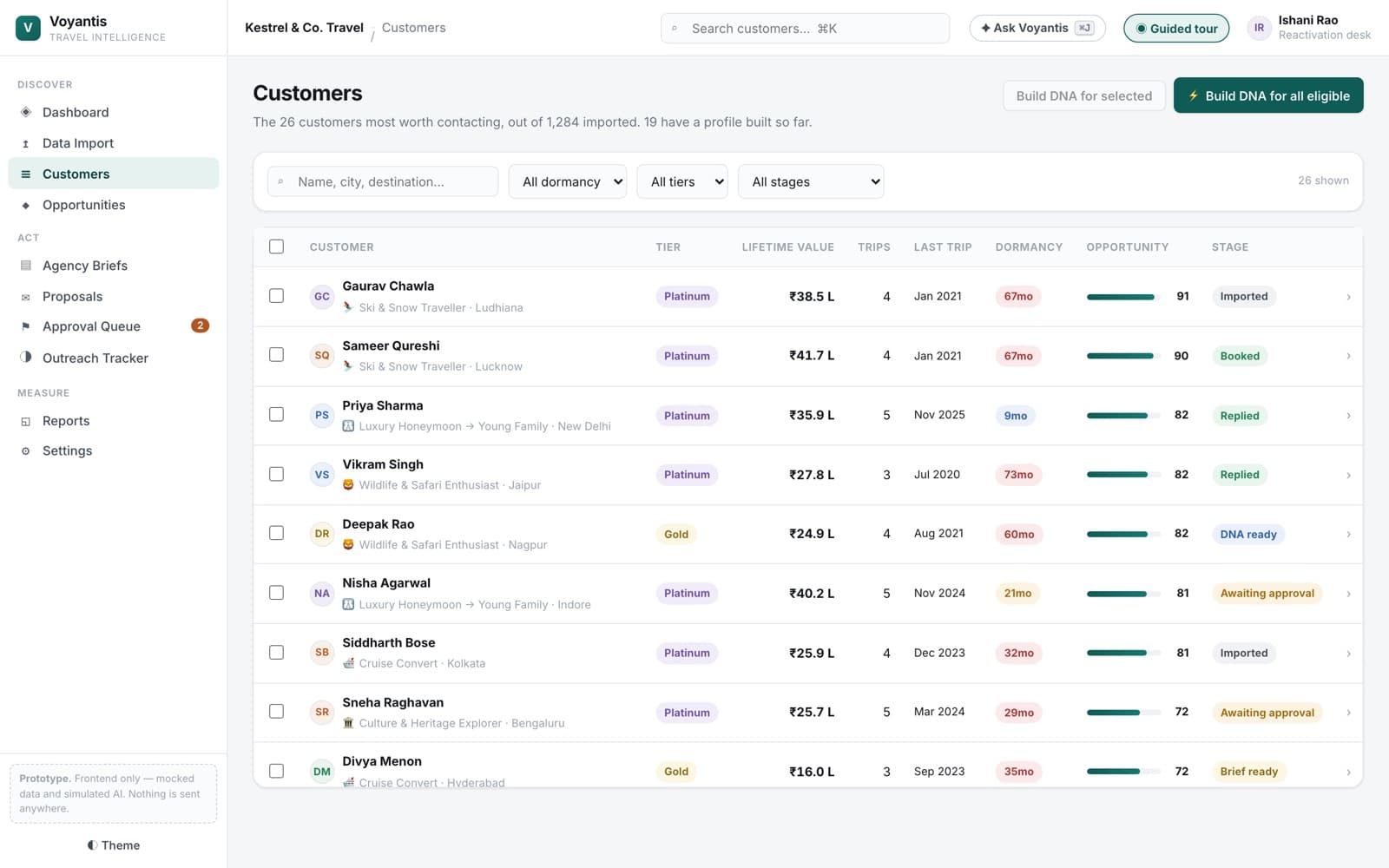
Task: Tick the checkbox for Vikram Singh
Action: 276,474
